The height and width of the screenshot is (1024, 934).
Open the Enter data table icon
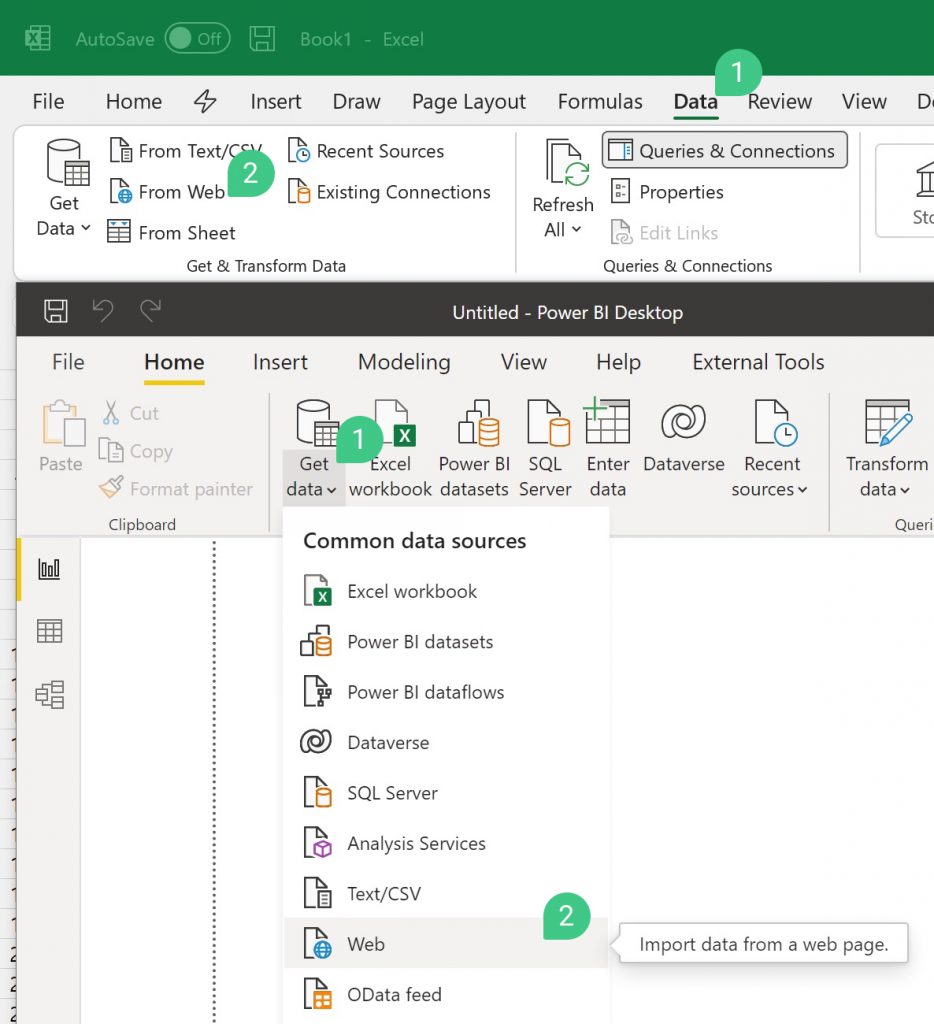(x=607, y=450)
